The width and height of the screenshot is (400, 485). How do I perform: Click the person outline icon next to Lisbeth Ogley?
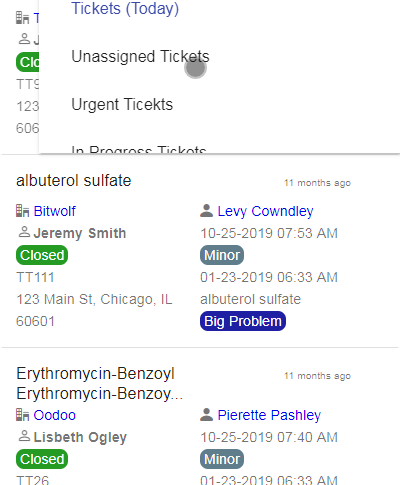[x=24, y=436]
